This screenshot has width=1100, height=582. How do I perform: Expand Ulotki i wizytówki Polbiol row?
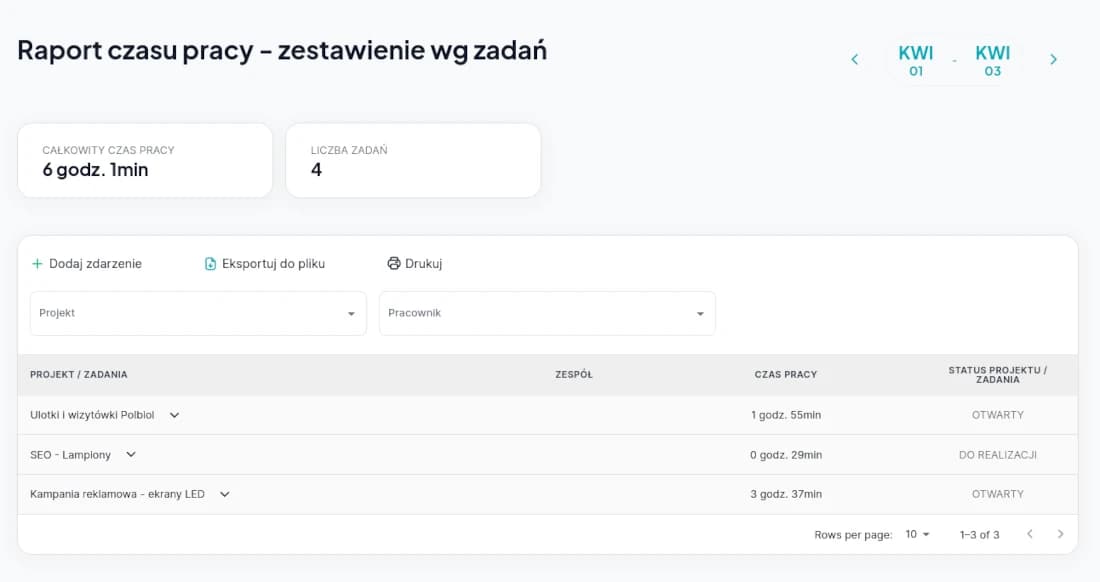[175, 415]
